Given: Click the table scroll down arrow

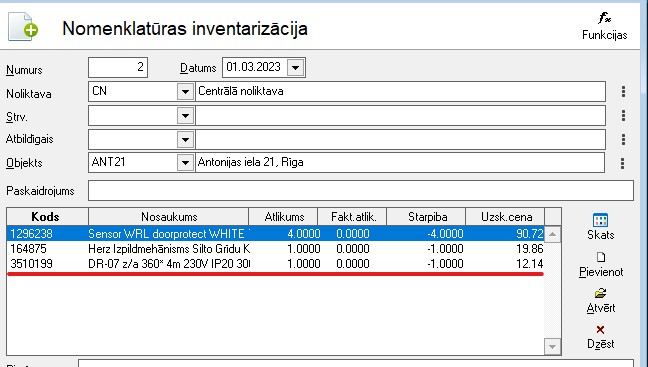Looking at the screenshot, I should click(553, 346).
